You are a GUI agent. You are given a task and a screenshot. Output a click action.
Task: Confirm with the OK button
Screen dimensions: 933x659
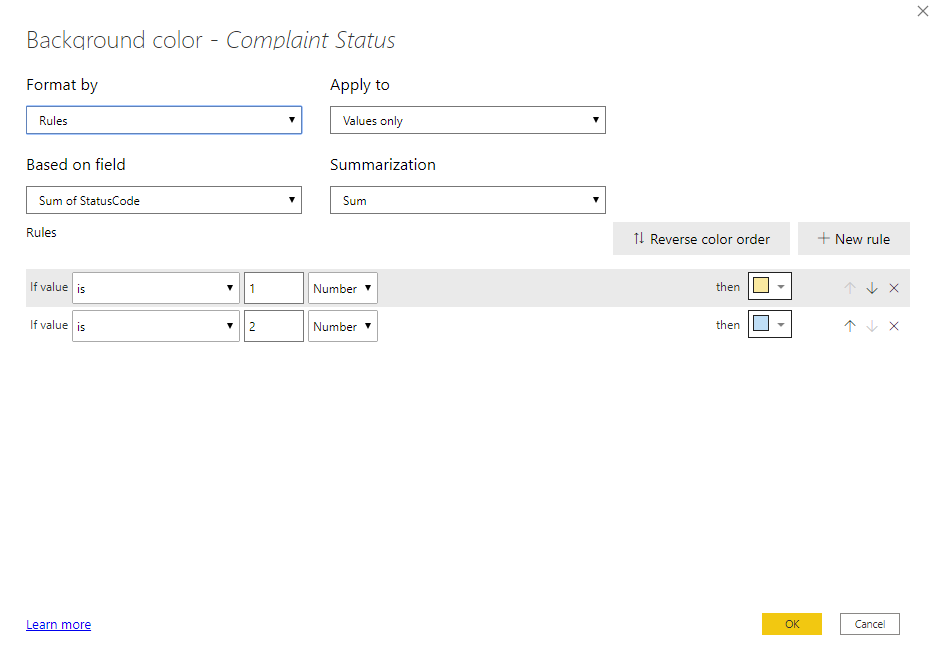pyautogui.click(x=791, y=624)
